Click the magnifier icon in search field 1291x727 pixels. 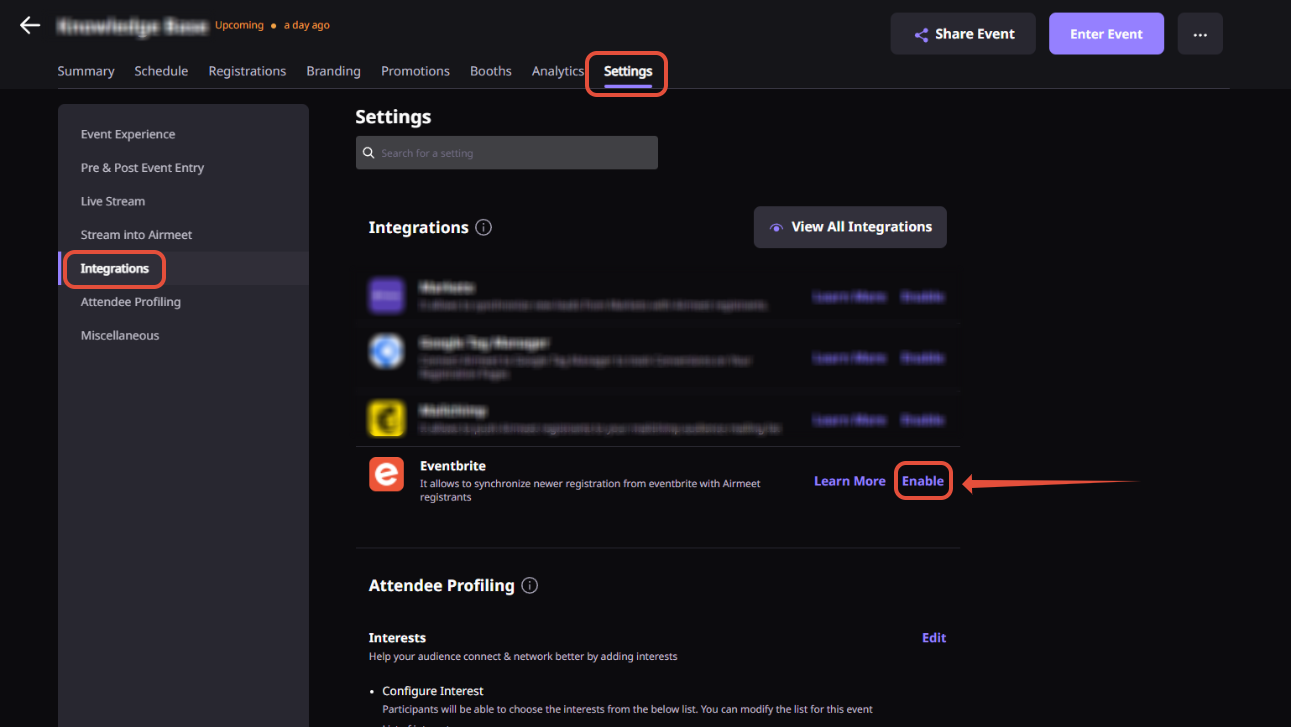coord(369,153)
